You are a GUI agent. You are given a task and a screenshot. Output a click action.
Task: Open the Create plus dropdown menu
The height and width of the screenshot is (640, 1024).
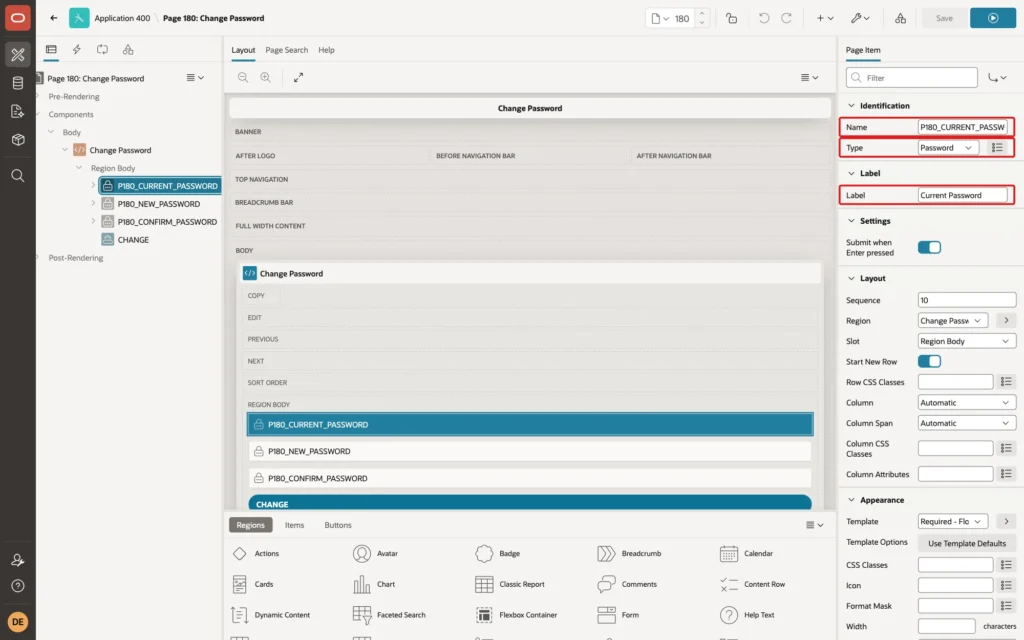pos(825,18)
